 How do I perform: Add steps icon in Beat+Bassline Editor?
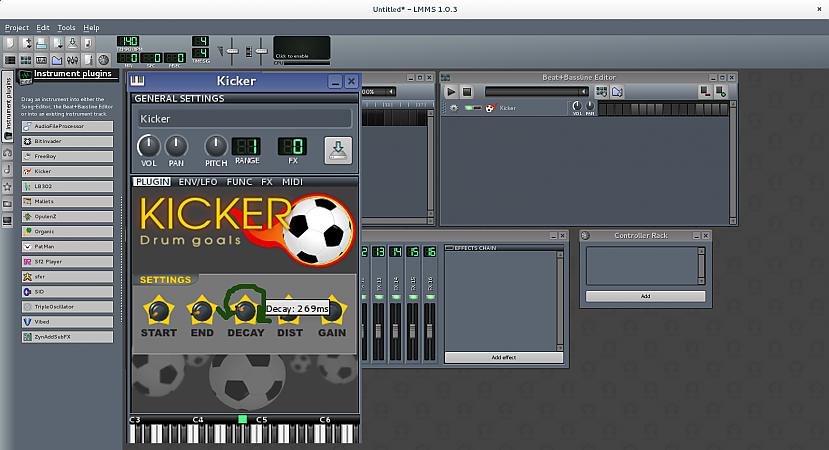coord(721,91)
